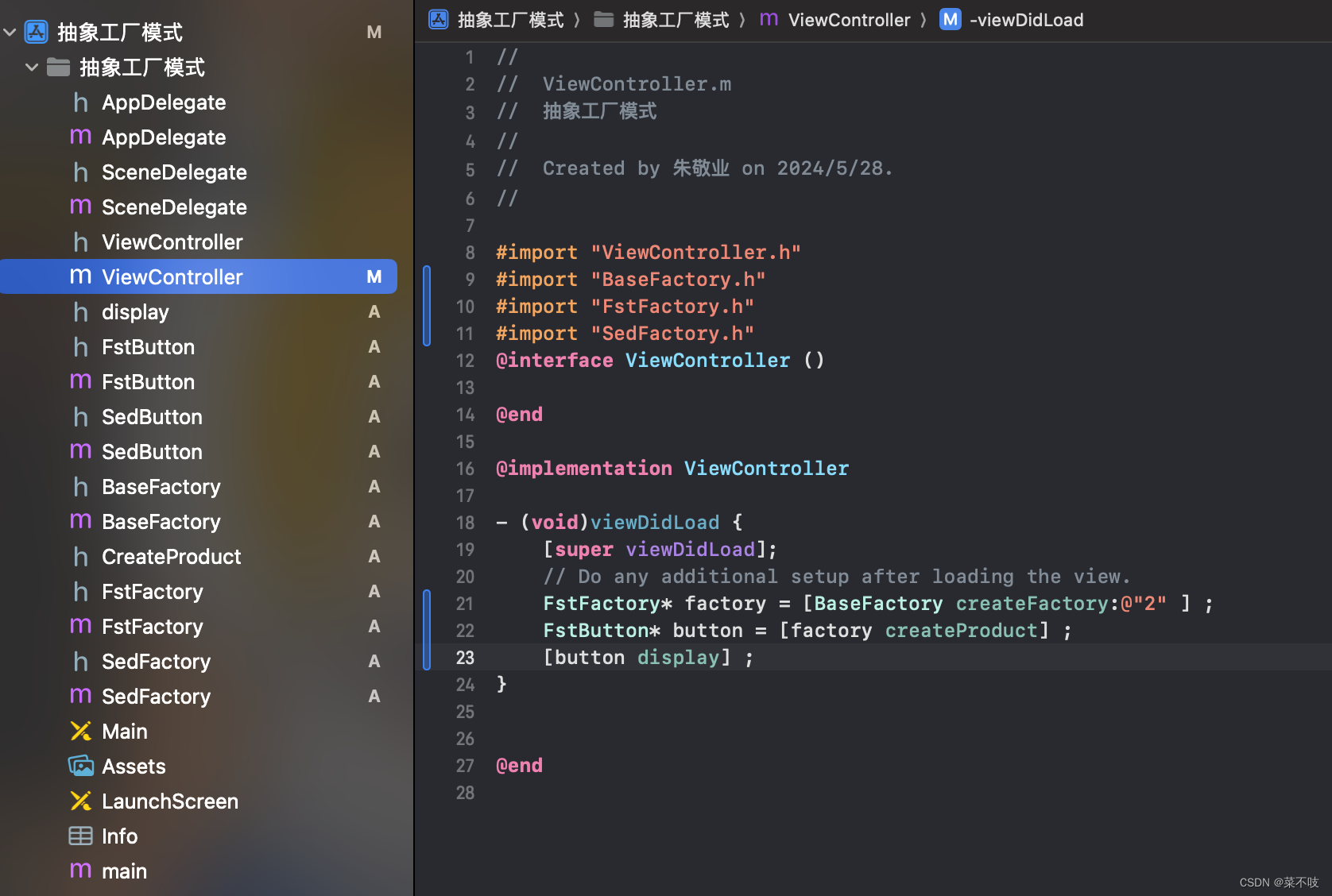This screenshot has width=1332, height=896.
Task: Click the blue change bar beside imports lines 9-11
Action: point(427,306)
